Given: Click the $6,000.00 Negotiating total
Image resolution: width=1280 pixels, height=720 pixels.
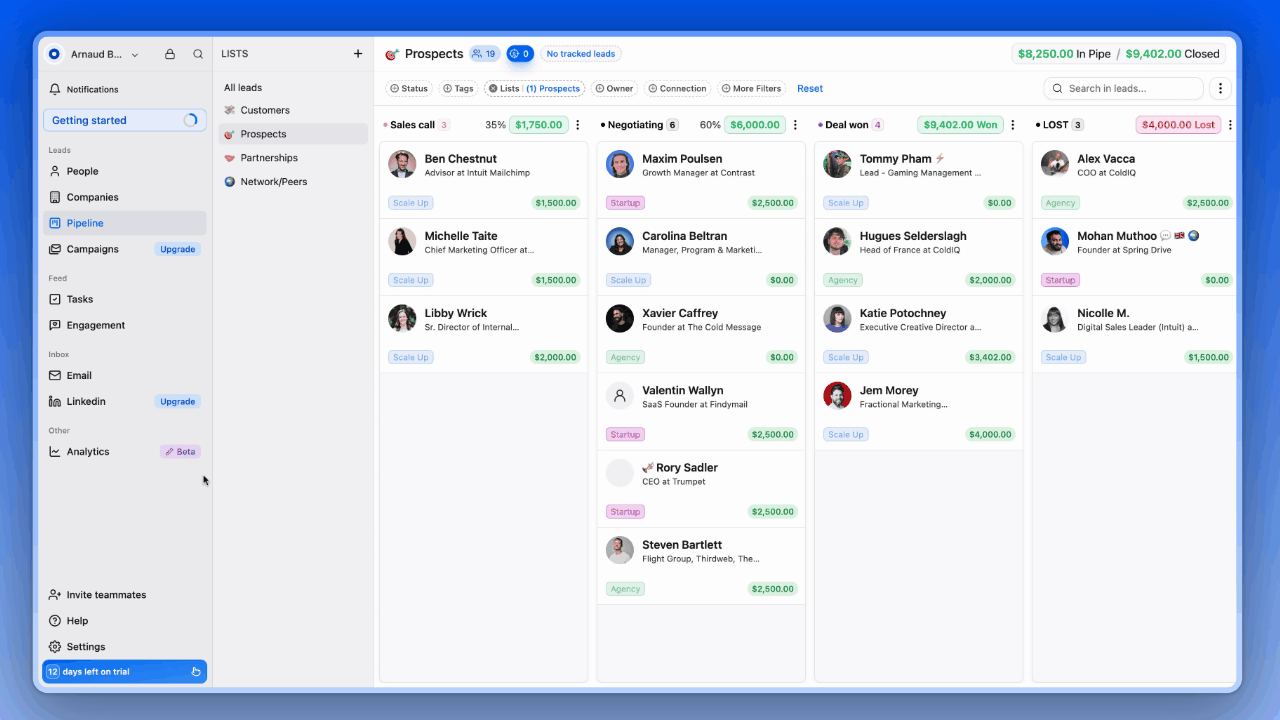Looking at the screenshot, I should coord(755,125).
